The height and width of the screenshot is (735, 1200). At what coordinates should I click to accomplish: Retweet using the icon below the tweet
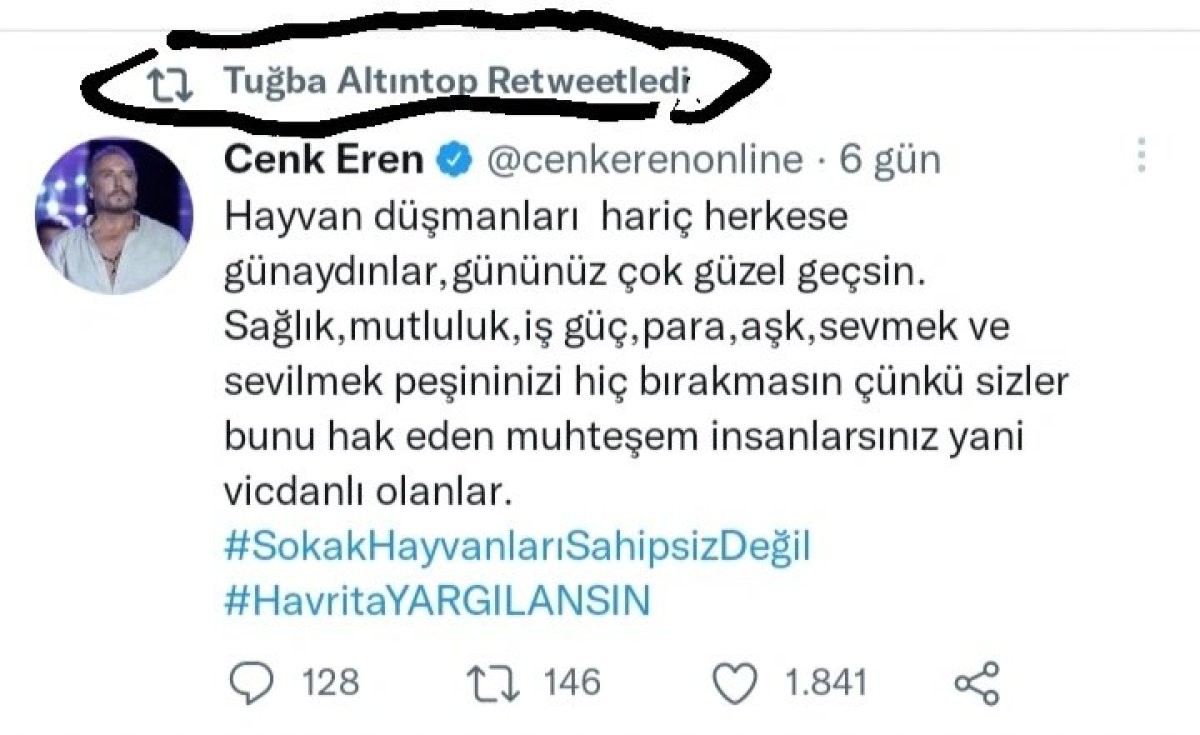point(496,684)
